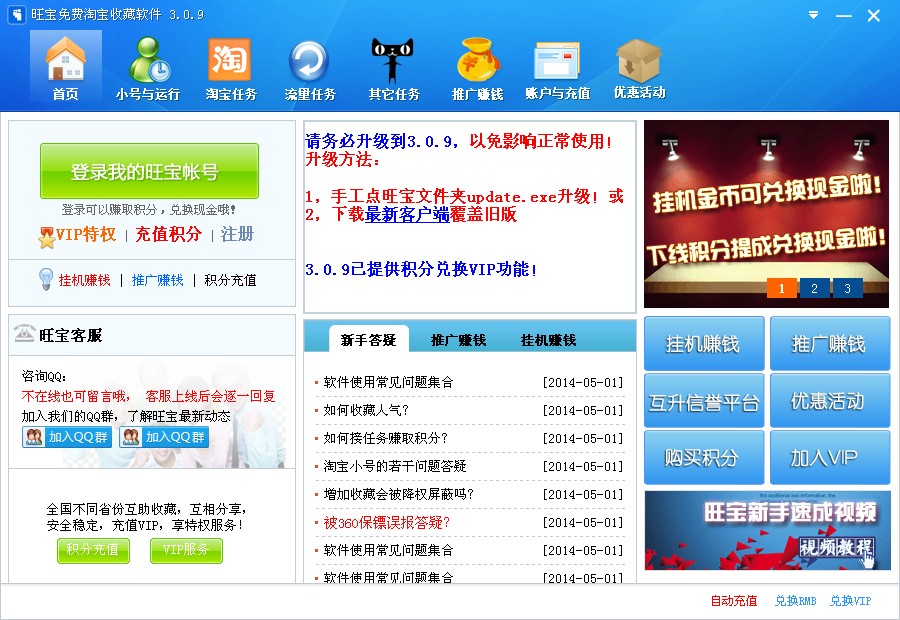Viewport: 900px width, 620px height.
Task: Switch to the 挂机赚钱 tab
Action: coord(548,340)
